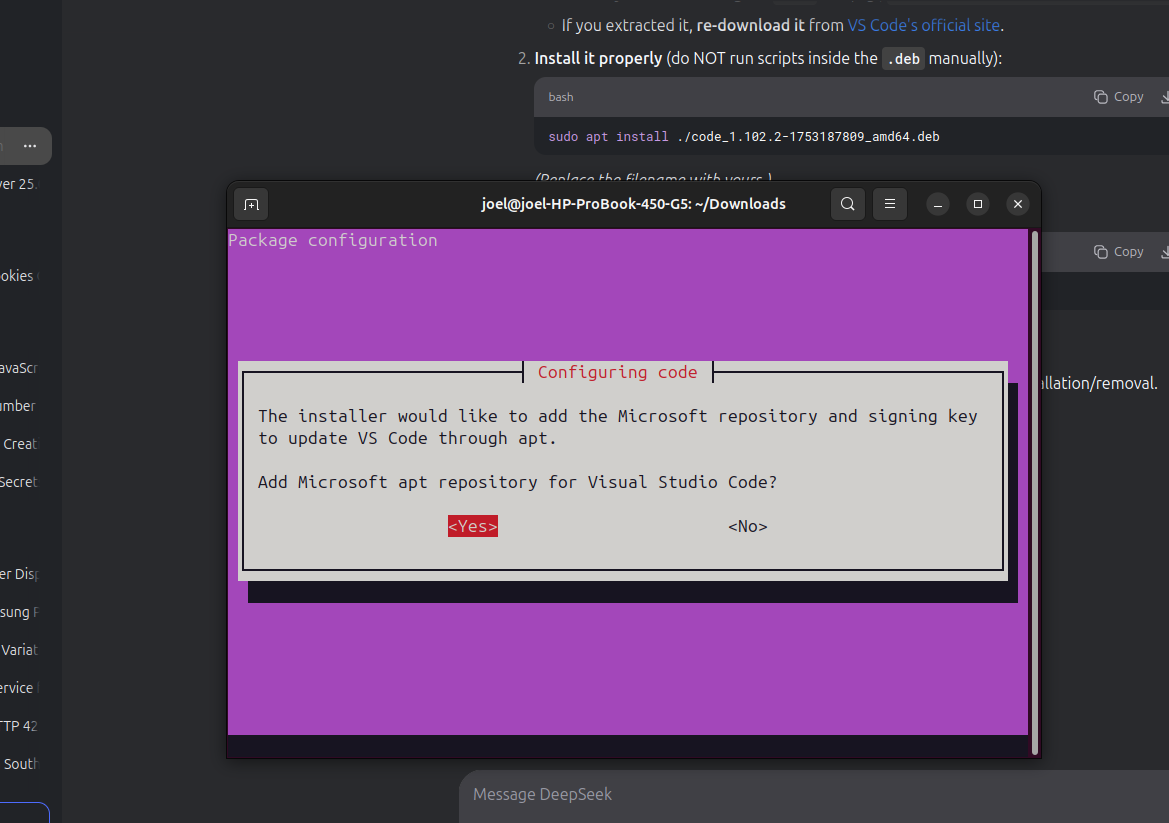Copy the second code block in DeepSeek
The height and width of the screenshot is (823, 1169).
click(1118, 252)
